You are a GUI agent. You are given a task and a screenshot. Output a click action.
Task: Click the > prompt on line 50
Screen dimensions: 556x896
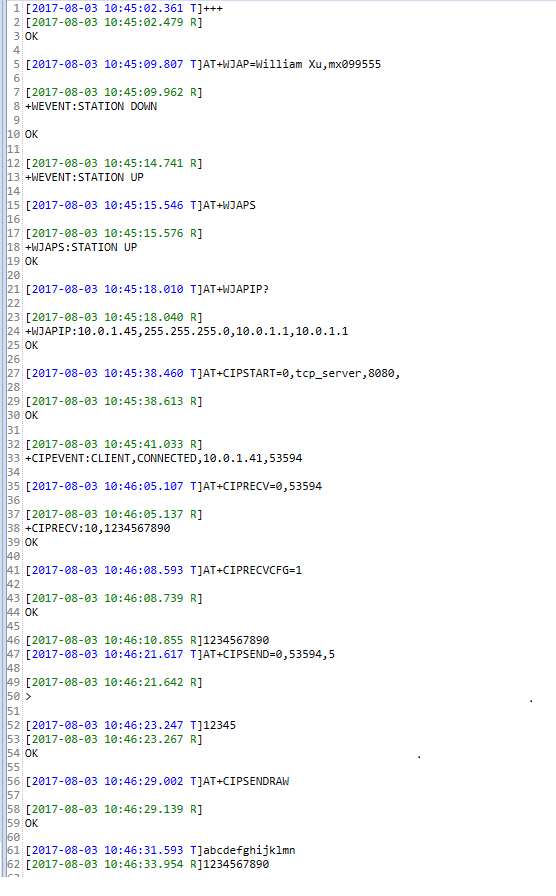coord(29,697)
